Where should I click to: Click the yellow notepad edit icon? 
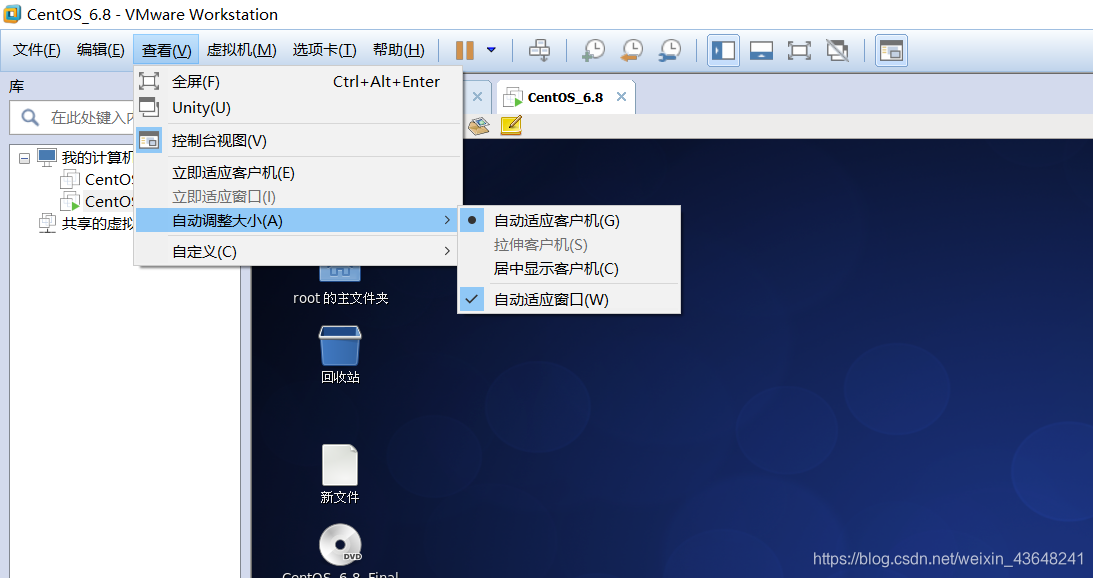tap(511, 126)
